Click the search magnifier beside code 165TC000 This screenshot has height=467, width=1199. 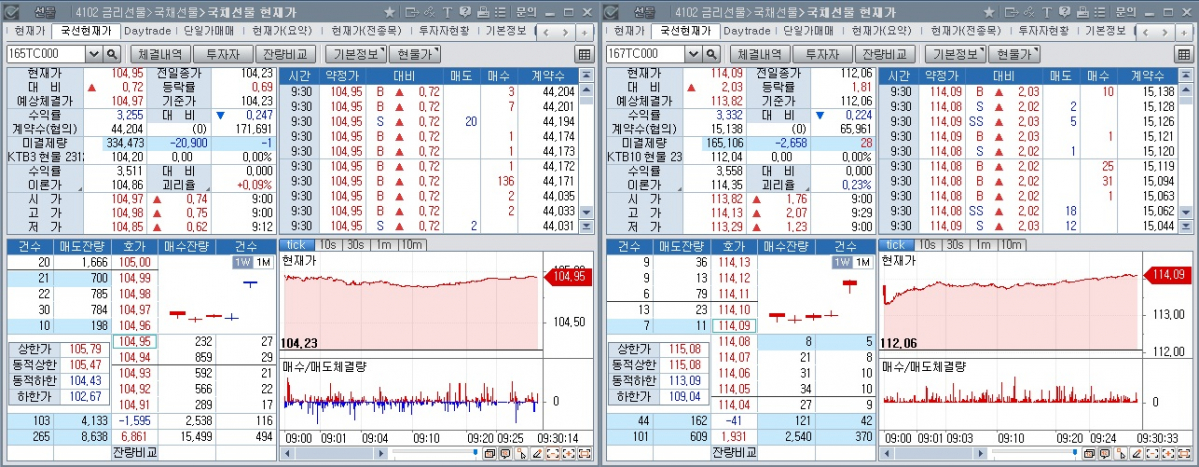(x=112, y=54)
